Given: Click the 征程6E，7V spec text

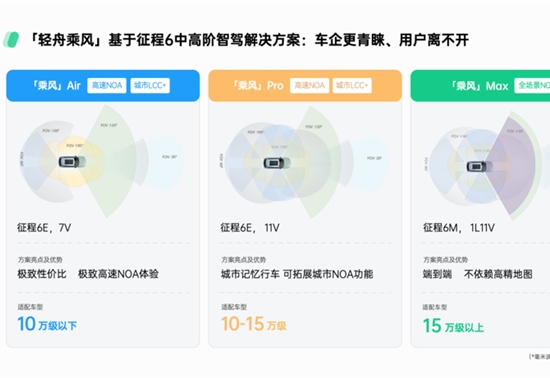Looking at the screenshot, I should coord(44,228).
